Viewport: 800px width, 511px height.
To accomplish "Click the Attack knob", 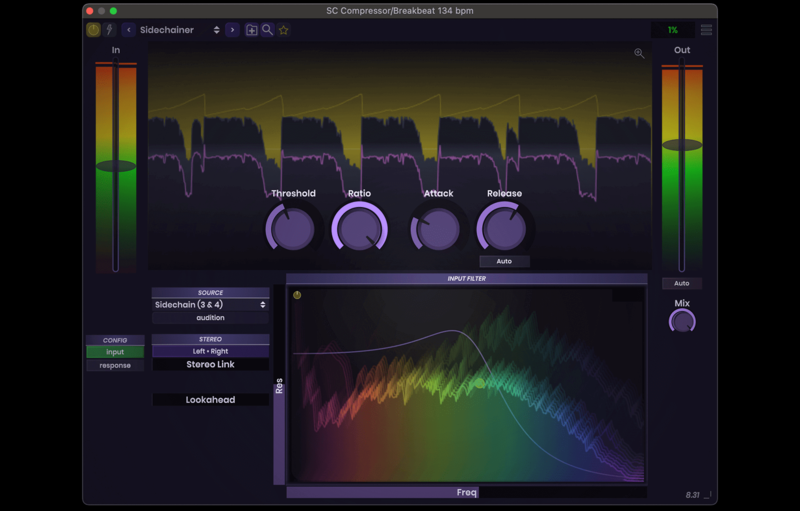I will coord(438,228).
